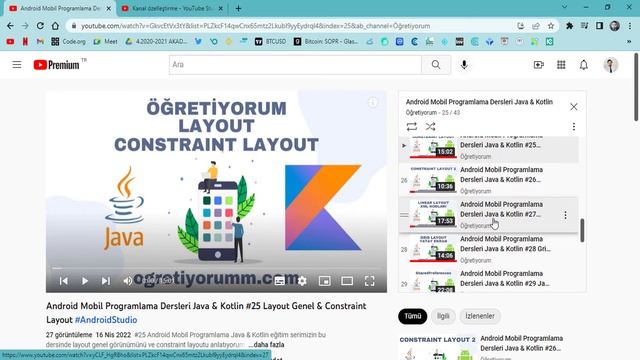The image size is (640, 360).
Task: Mute the video volume
Action: [x=127, y=281]
